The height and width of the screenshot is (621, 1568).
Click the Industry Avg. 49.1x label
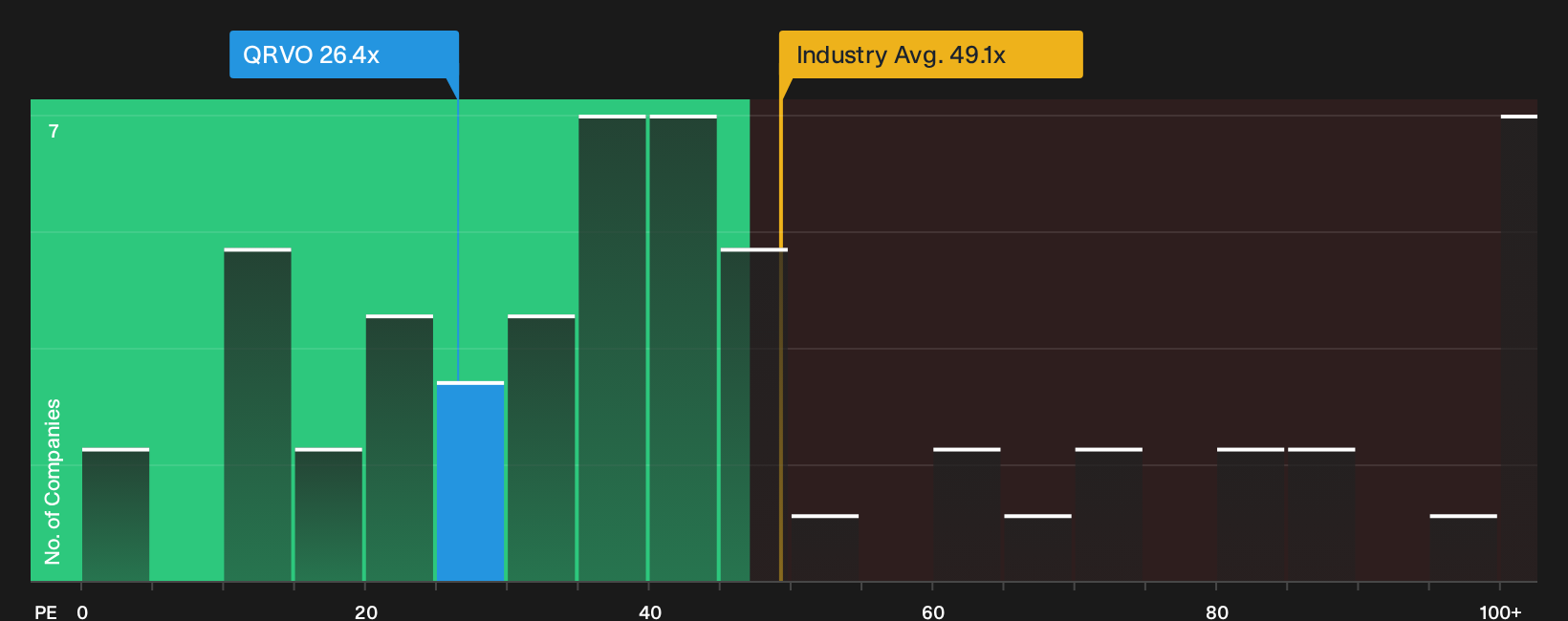tap(930, 54)
